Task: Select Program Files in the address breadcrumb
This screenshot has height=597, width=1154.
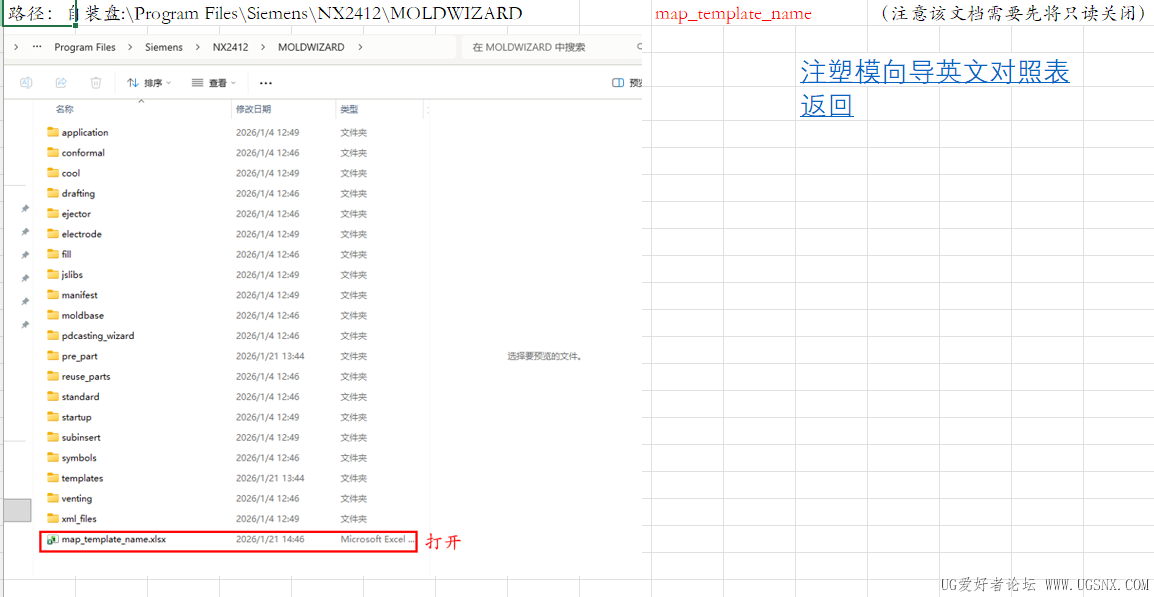Action: [x=85, y=47]
